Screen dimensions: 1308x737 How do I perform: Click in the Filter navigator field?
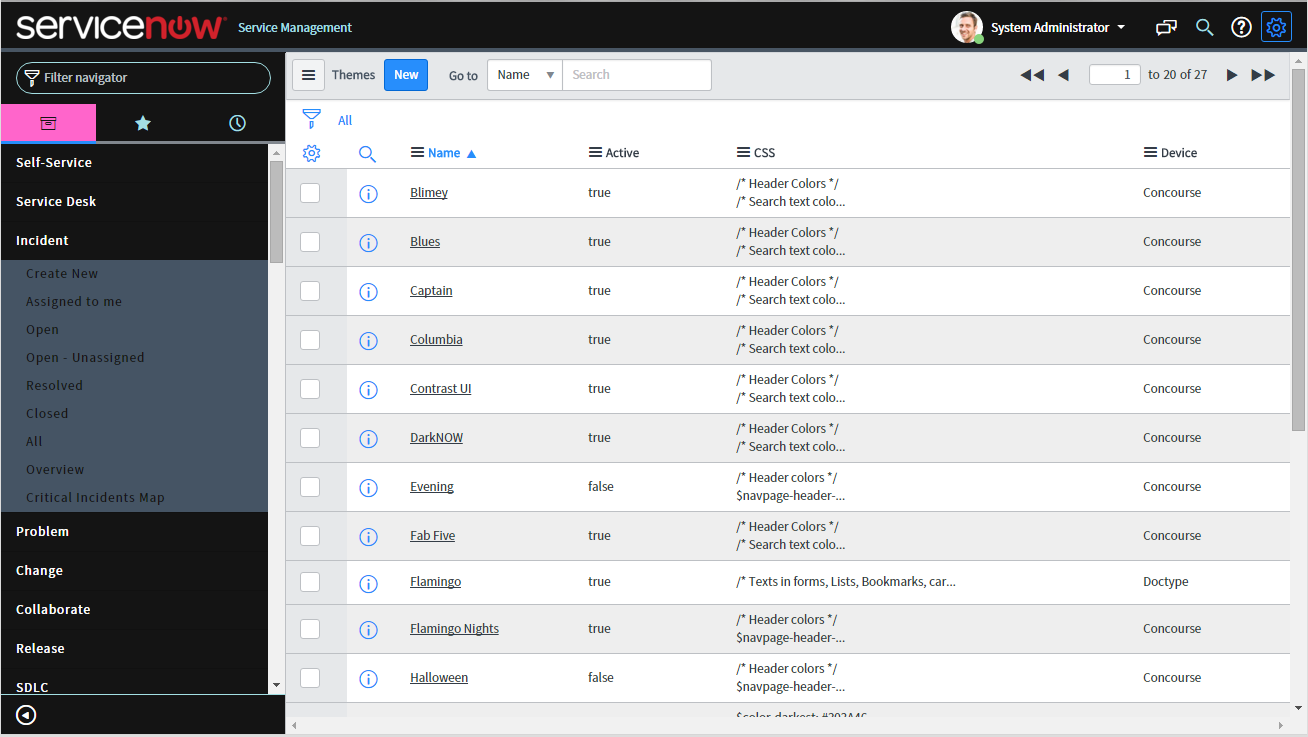point(143,78)
